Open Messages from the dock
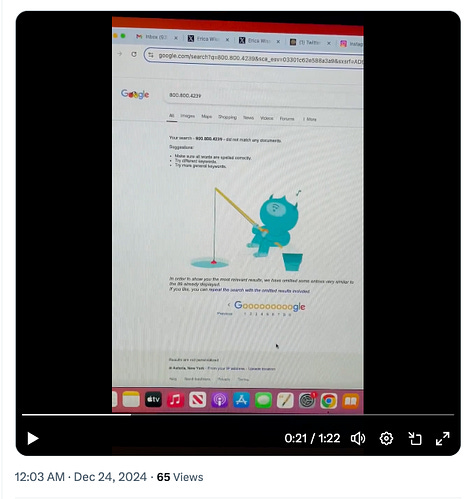The image size is (474, 499). point(263,400)
